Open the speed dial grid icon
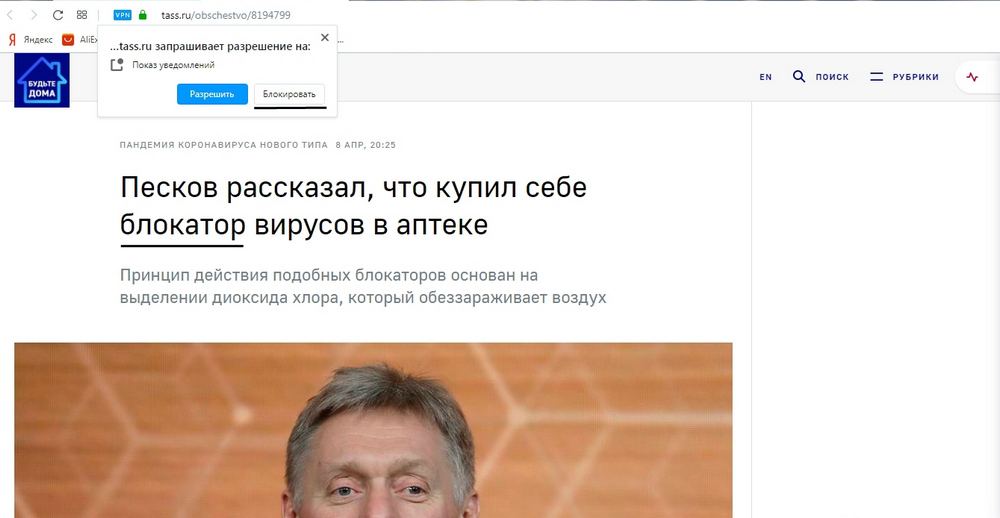The image size is (1000, 518). (x=82, y=15)
